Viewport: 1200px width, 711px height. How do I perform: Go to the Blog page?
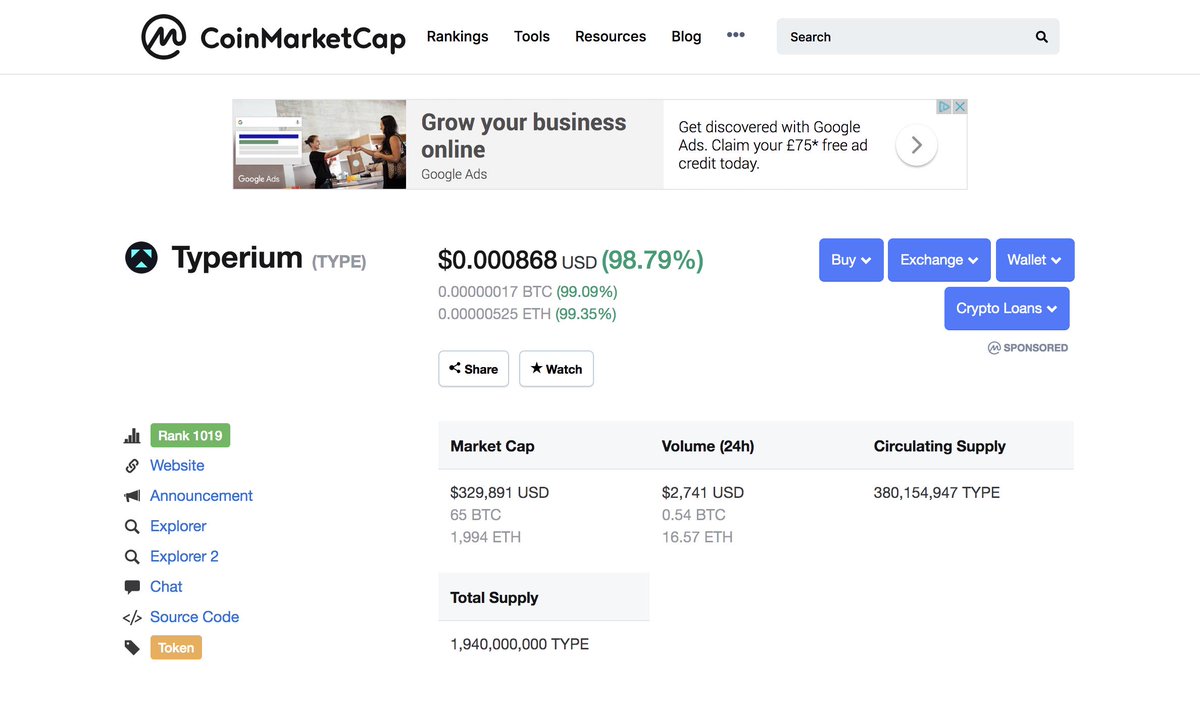(686, 36)
